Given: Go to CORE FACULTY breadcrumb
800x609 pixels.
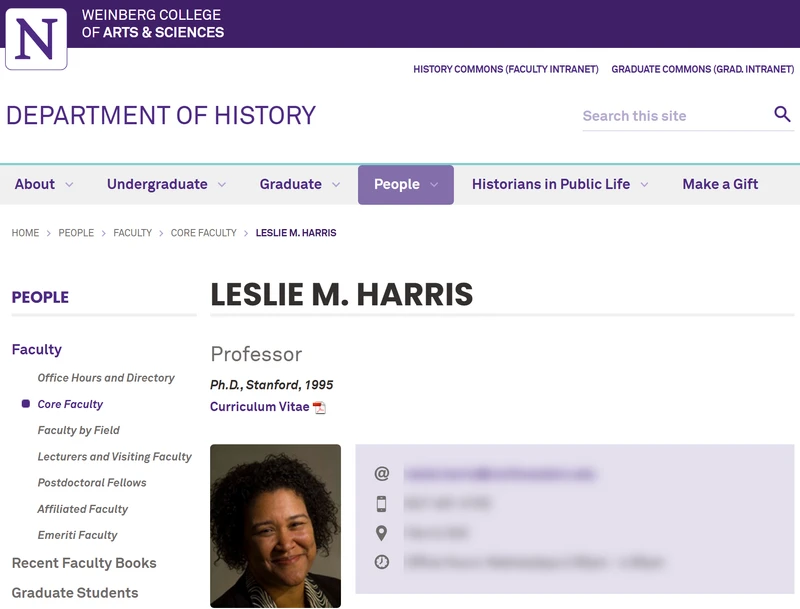Looking at the screenshot, I should (x=204, y=233).
